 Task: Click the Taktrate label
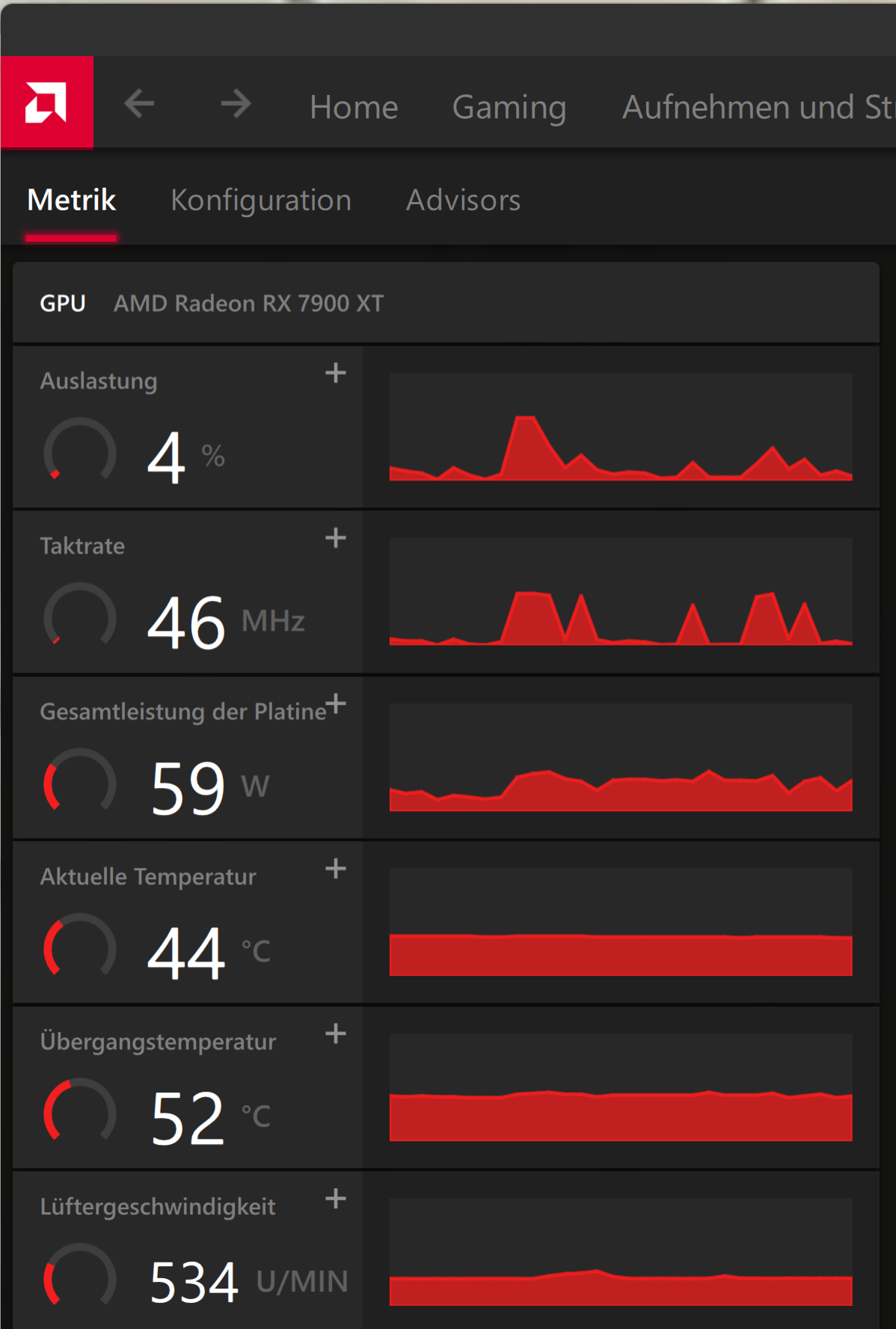[82, 546]
